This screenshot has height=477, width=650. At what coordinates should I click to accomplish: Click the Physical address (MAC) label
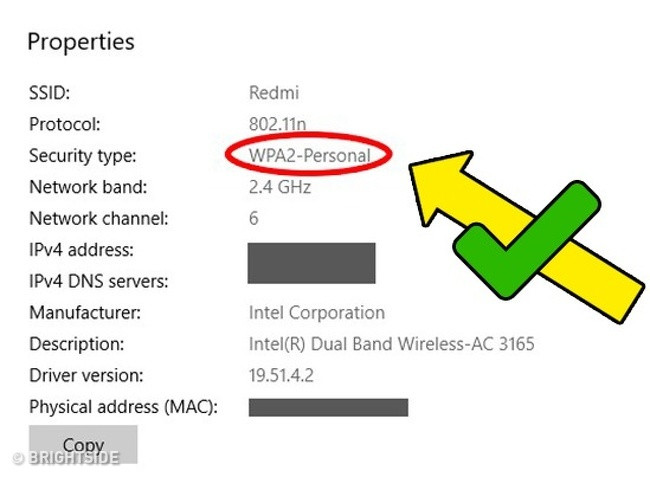[123, 407]
